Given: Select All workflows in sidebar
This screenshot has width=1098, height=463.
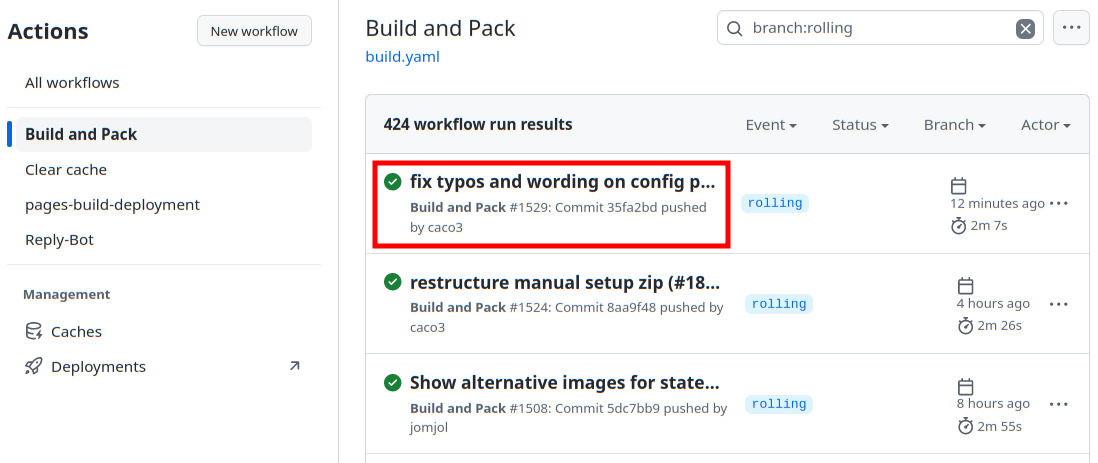Looking at the screenshot, I should 72,83.
